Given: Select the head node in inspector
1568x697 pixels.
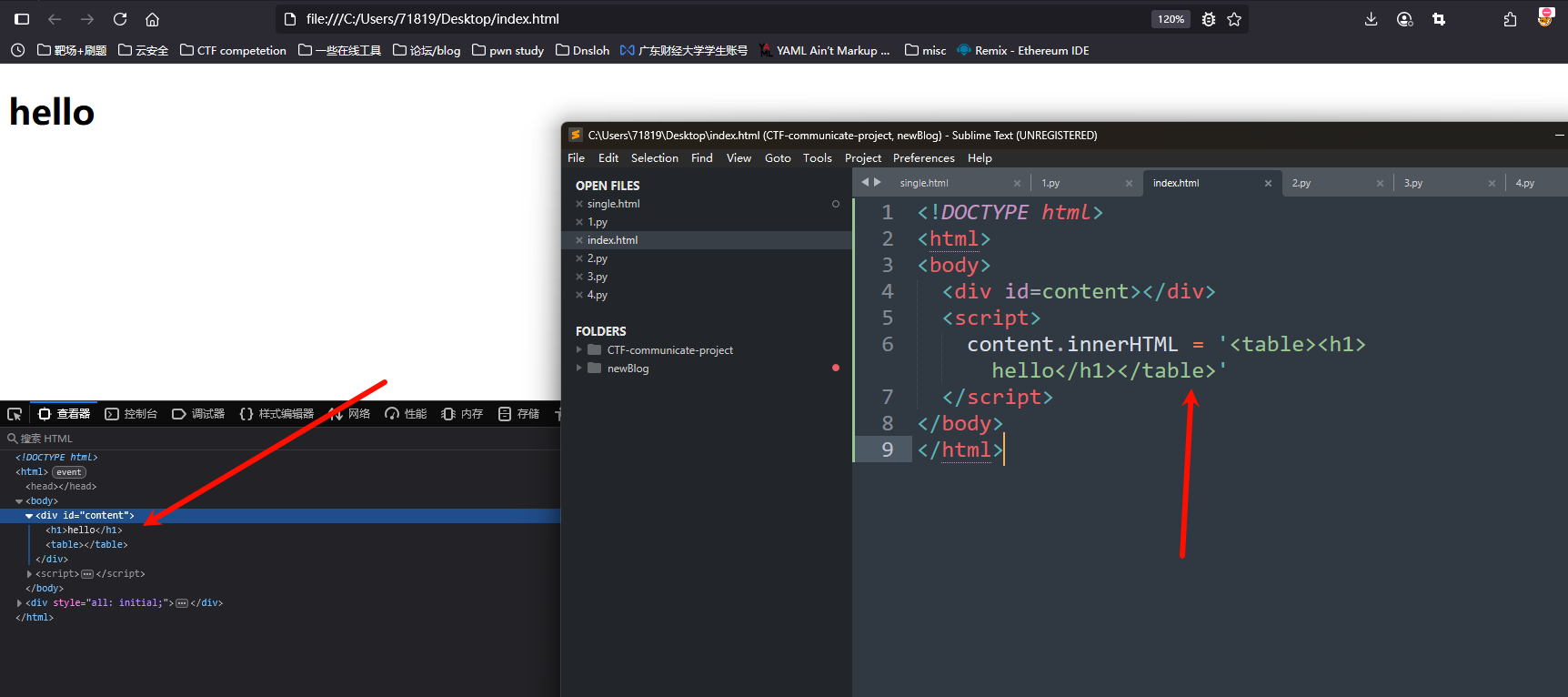Looking at the screenshot, I should click(x=61, y=487).
